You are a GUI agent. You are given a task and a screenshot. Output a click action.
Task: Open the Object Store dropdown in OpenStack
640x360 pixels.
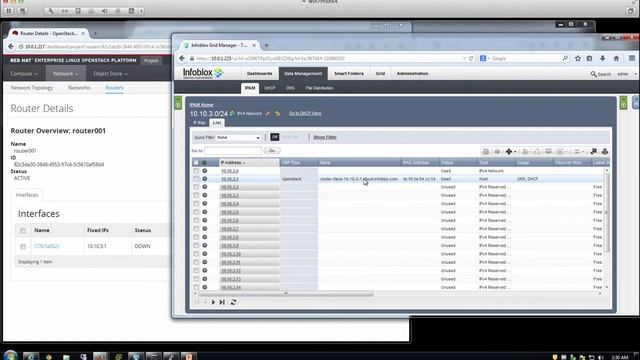pyautogui.click(x=111, y=73)
